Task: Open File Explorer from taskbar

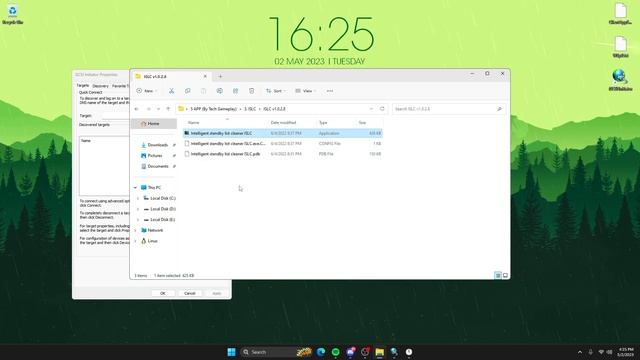Action: coord(380,352)
